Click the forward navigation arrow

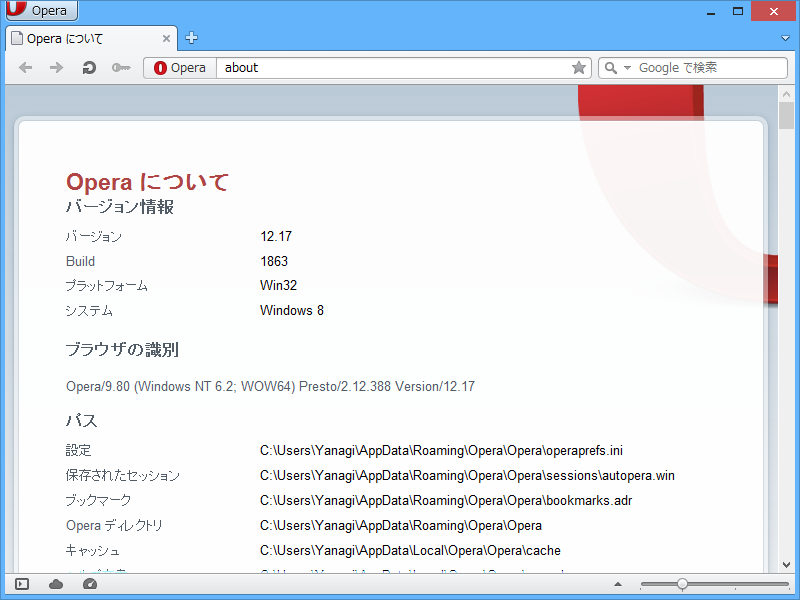click(56, 67)
